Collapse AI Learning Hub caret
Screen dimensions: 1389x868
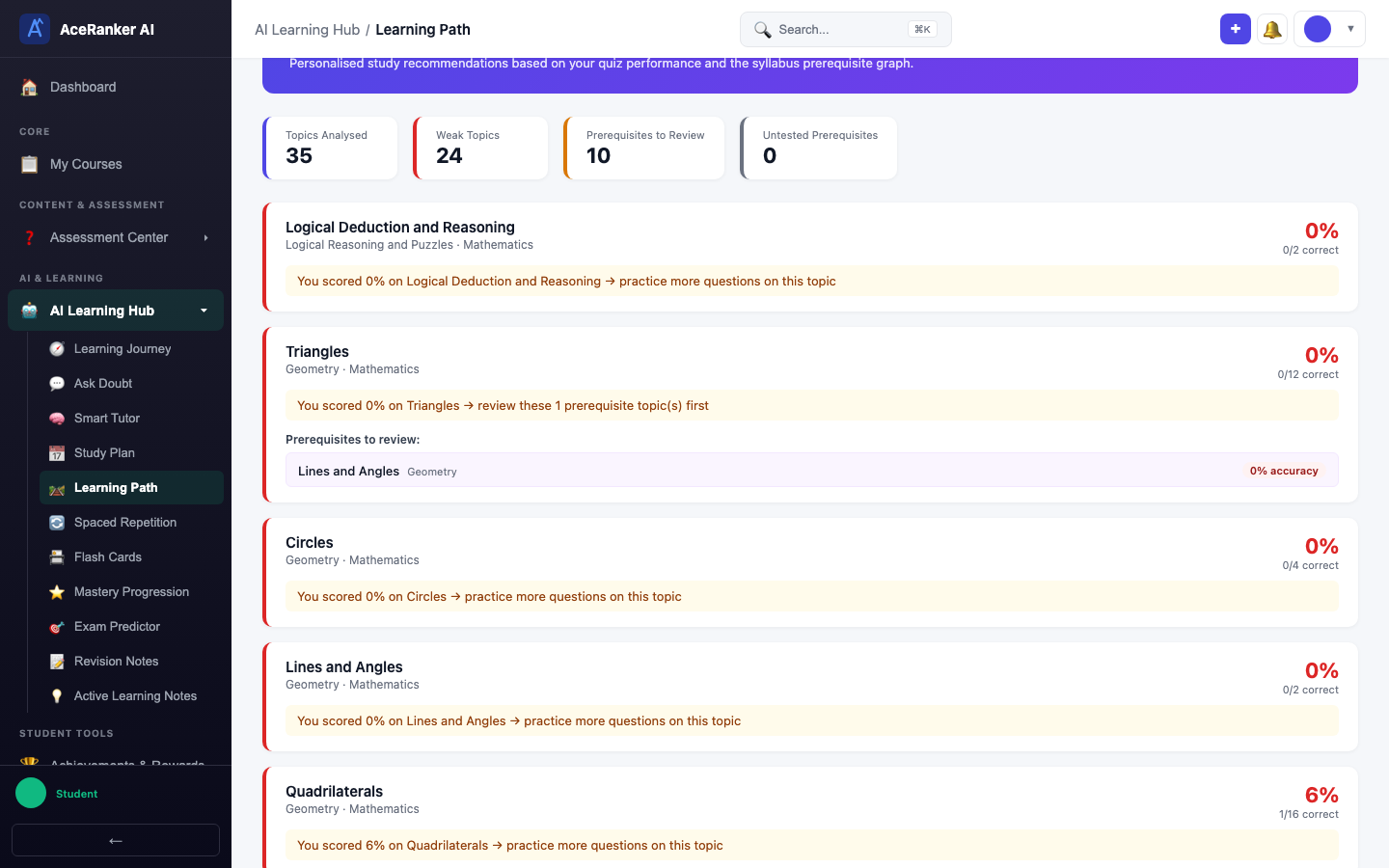[204, 311]
